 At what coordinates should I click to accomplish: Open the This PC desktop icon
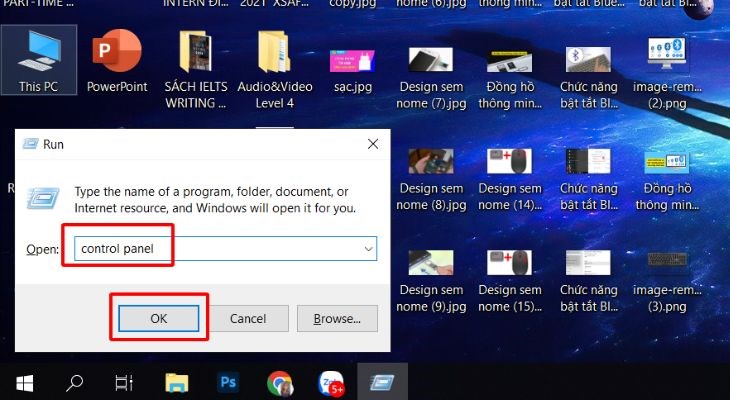[39, 60]
